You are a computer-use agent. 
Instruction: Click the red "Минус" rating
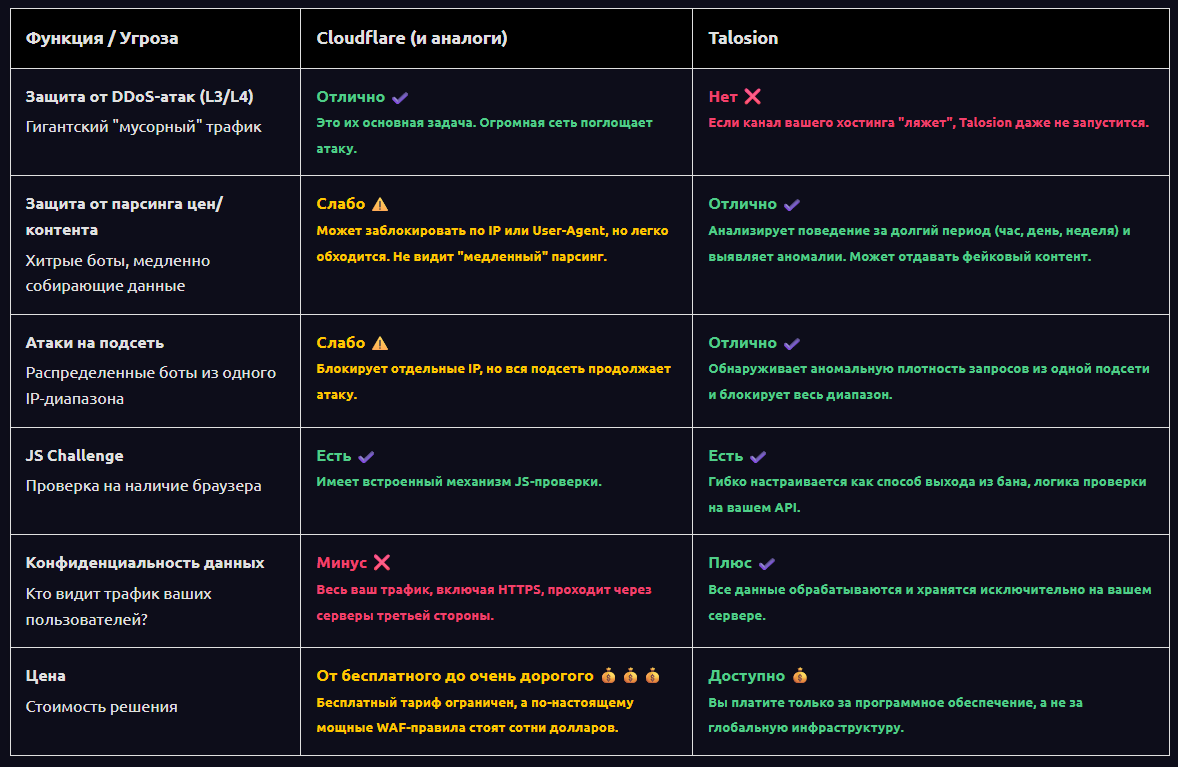[x=342, y=563]
